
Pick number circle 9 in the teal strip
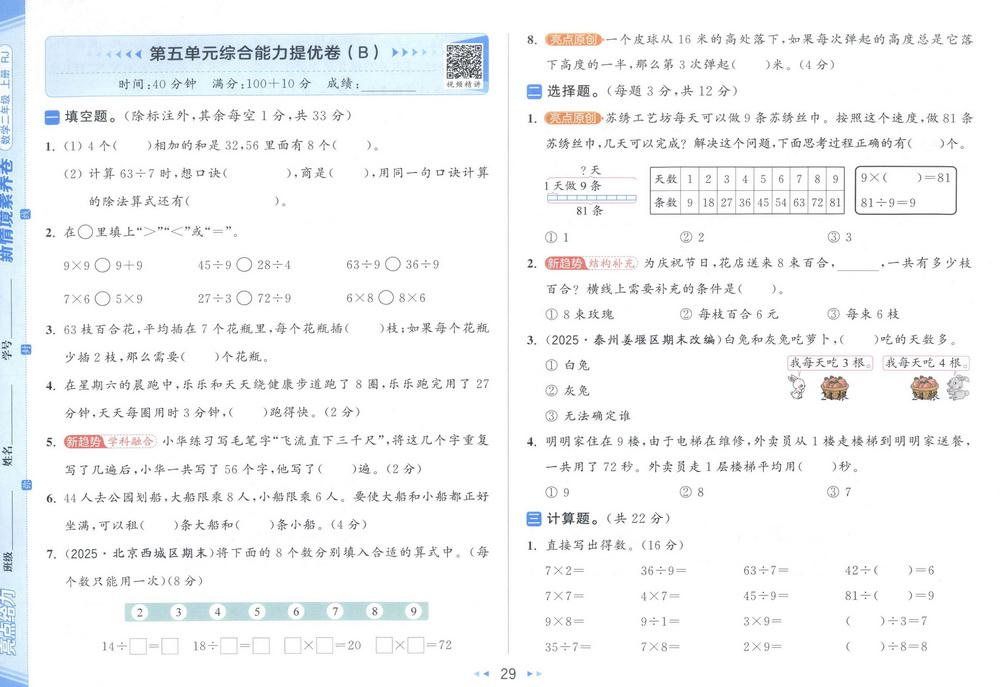click(x=412, y=611)
